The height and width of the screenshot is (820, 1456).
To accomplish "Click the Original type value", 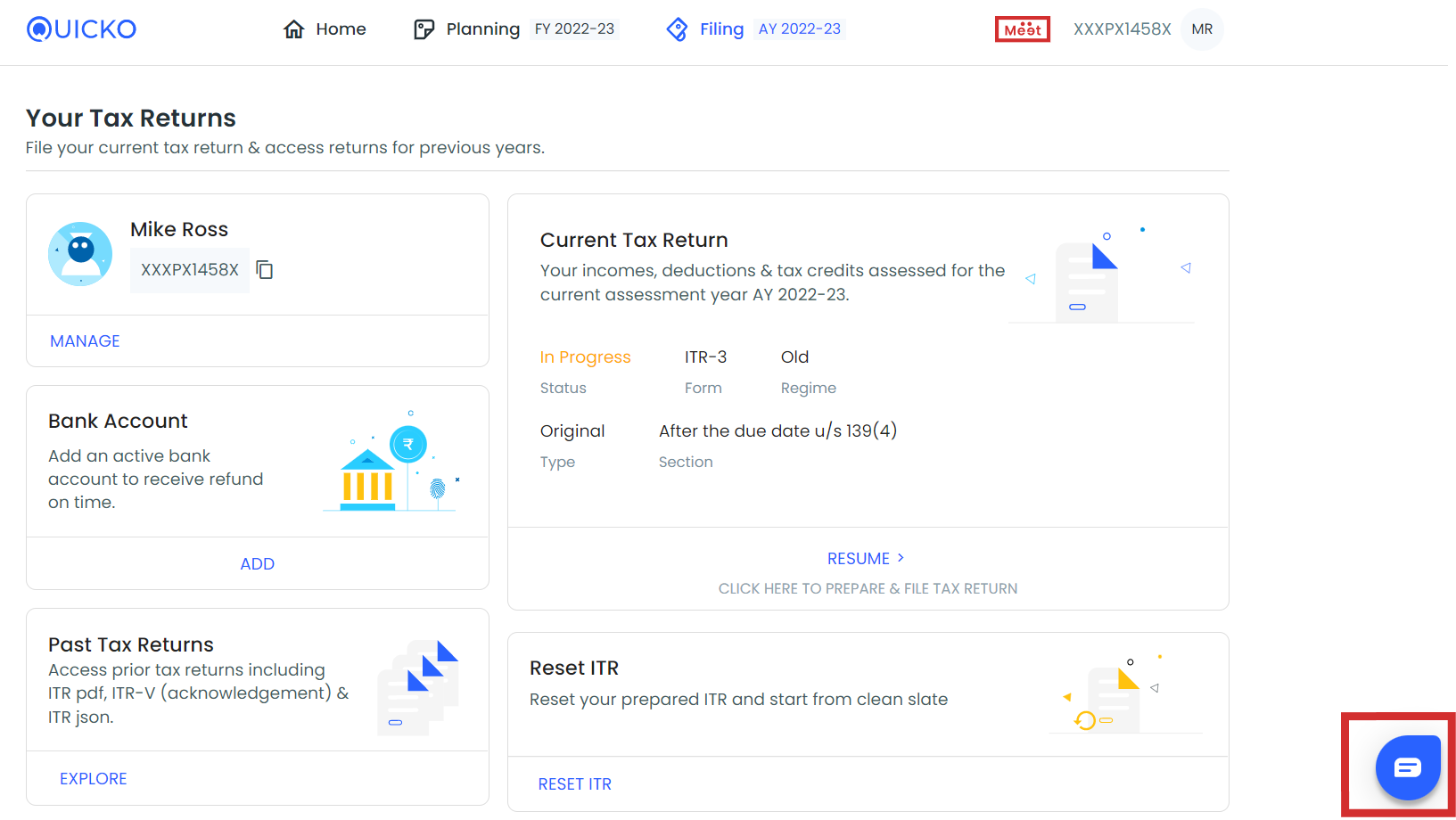I will (572, 431).
